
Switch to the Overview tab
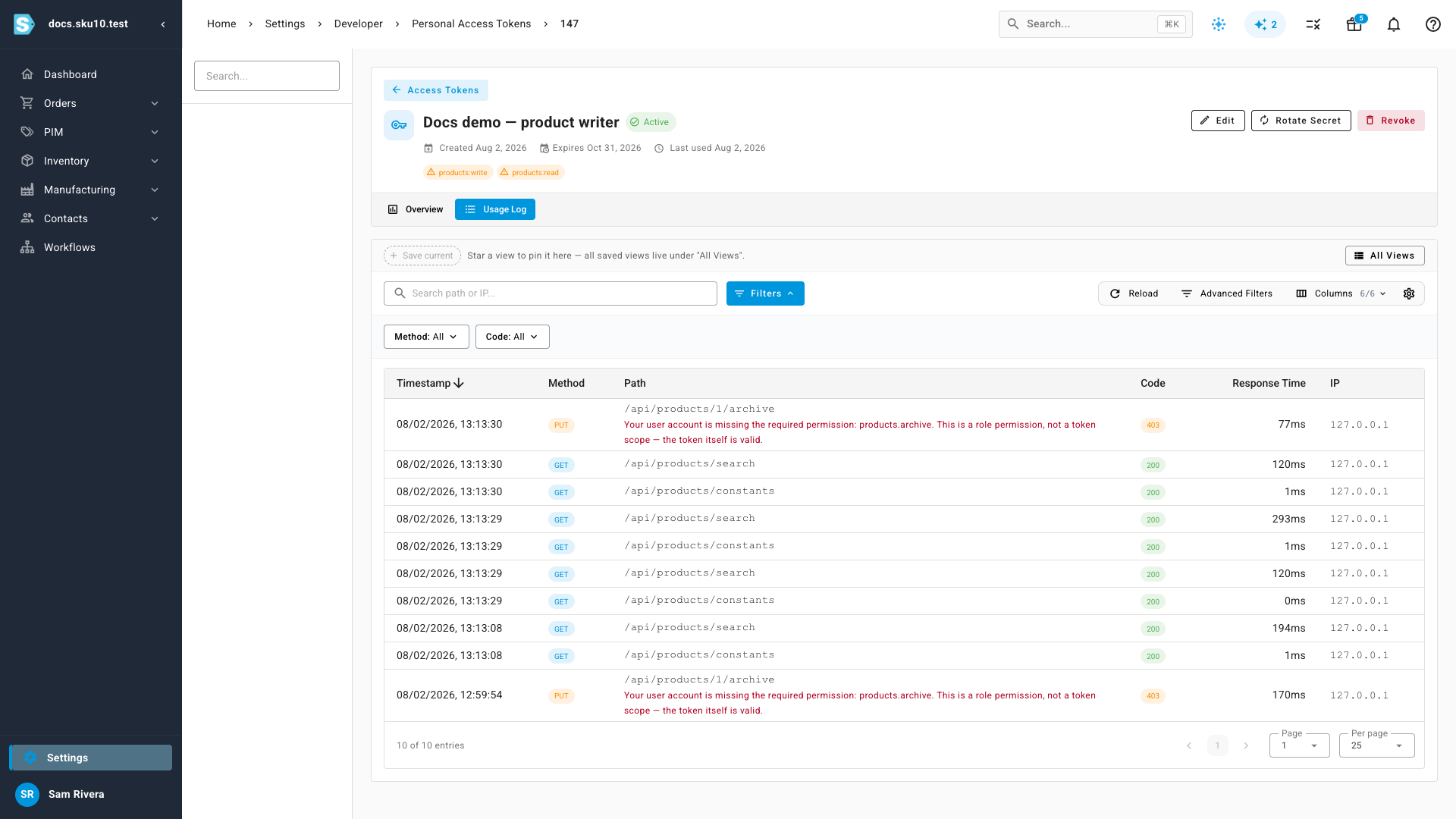click(416, 209)
